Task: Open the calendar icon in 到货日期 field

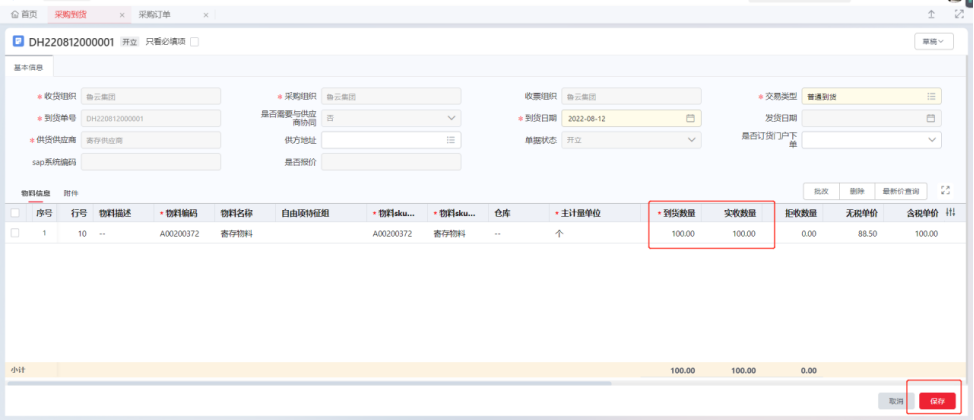Action: [690, 118]
